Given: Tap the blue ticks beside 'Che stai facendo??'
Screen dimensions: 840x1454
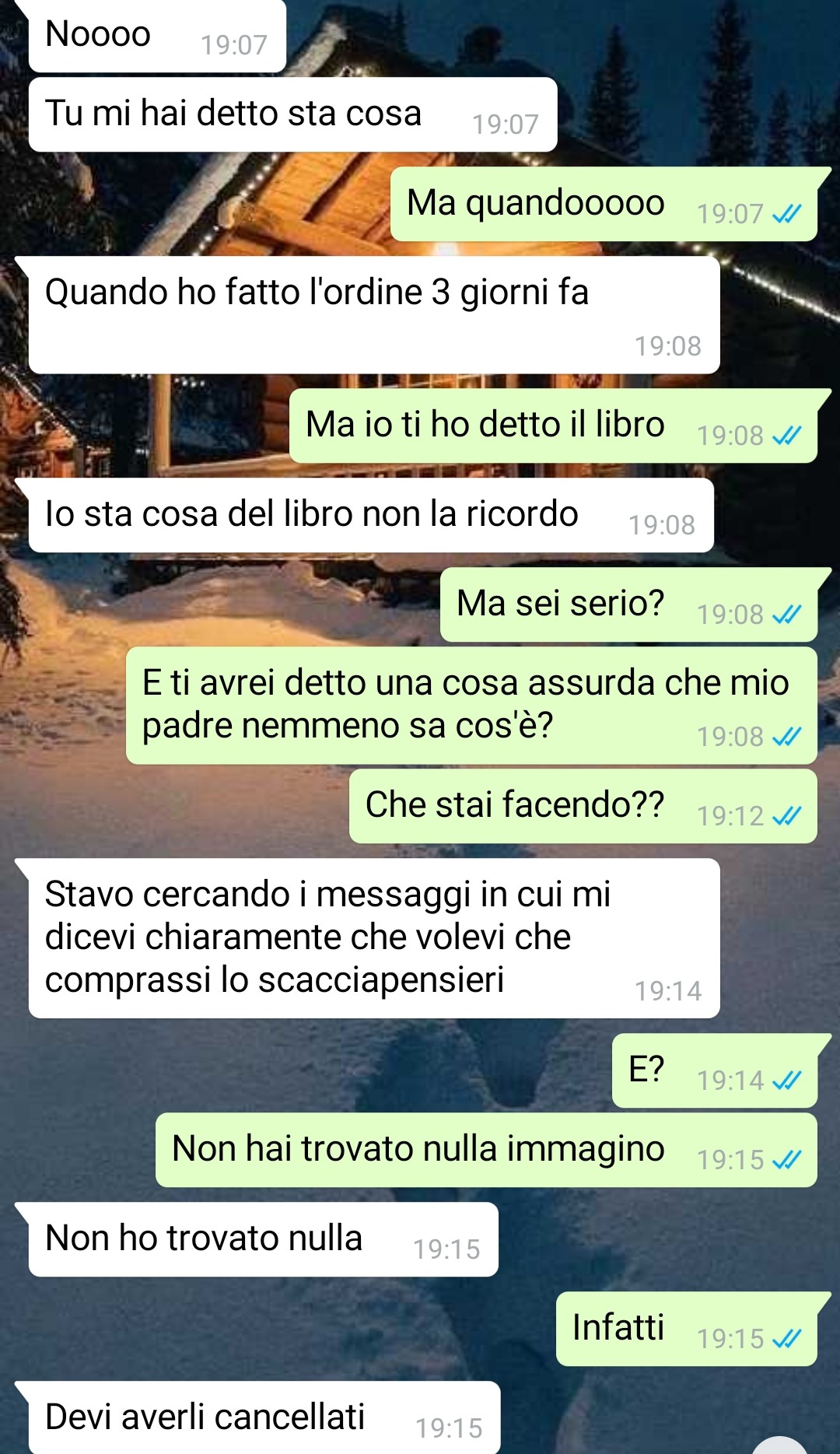Looking at the screenshot, I should coord(786,815).
